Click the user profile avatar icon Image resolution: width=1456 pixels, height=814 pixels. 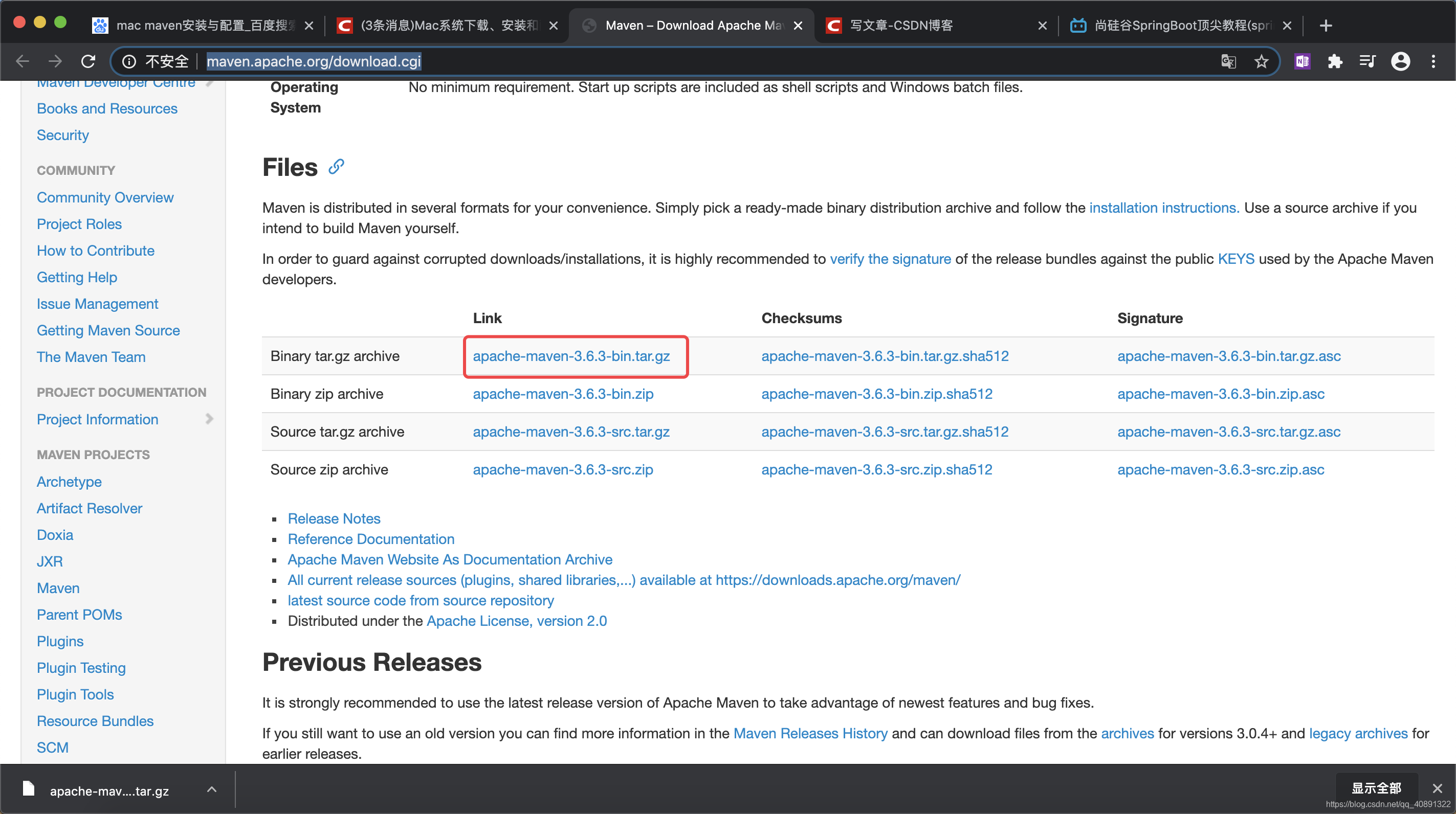click(x=1400, y=61)
